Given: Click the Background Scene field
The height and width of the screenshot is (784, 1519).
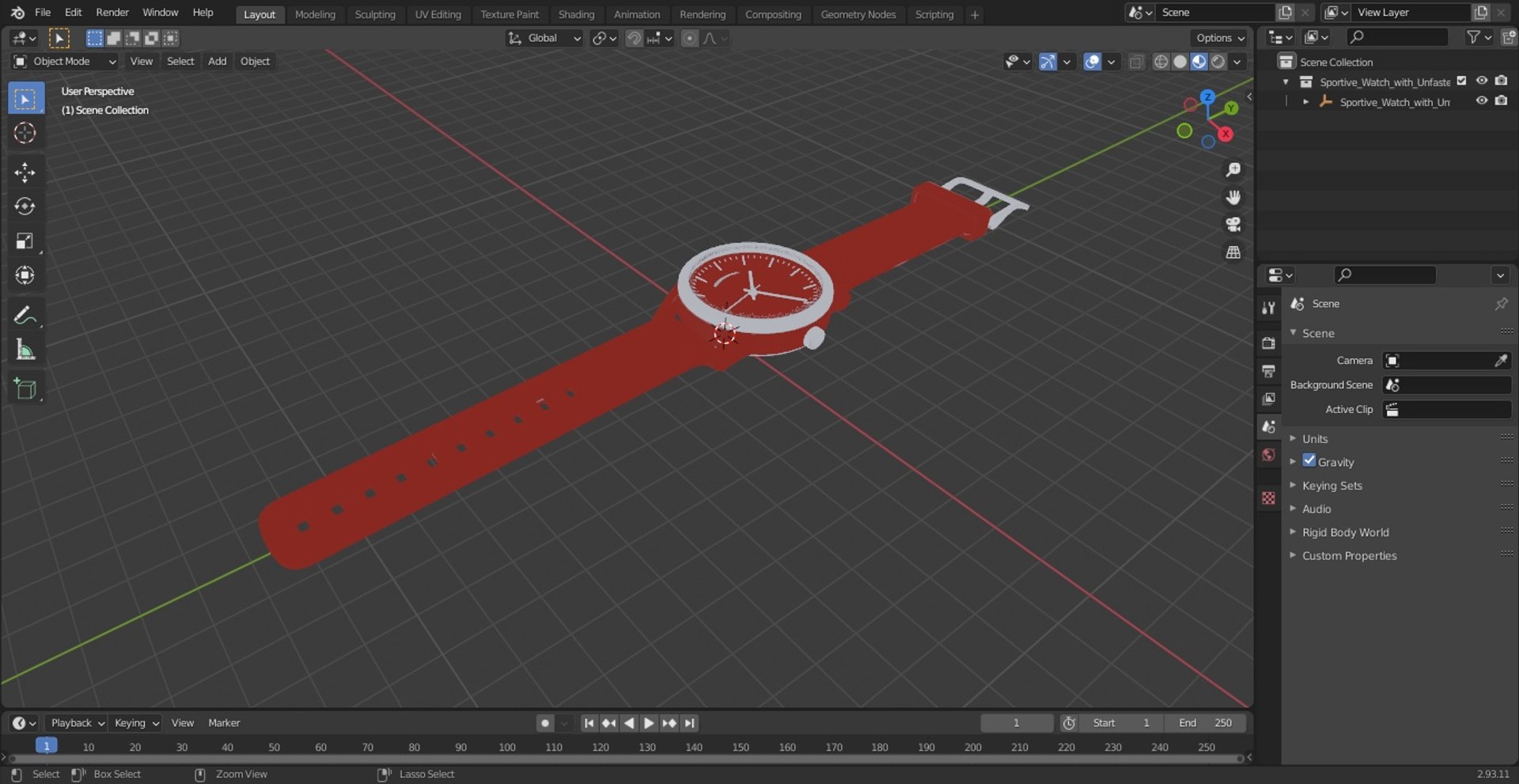Looking at the screenshot, I should 1447,385.
